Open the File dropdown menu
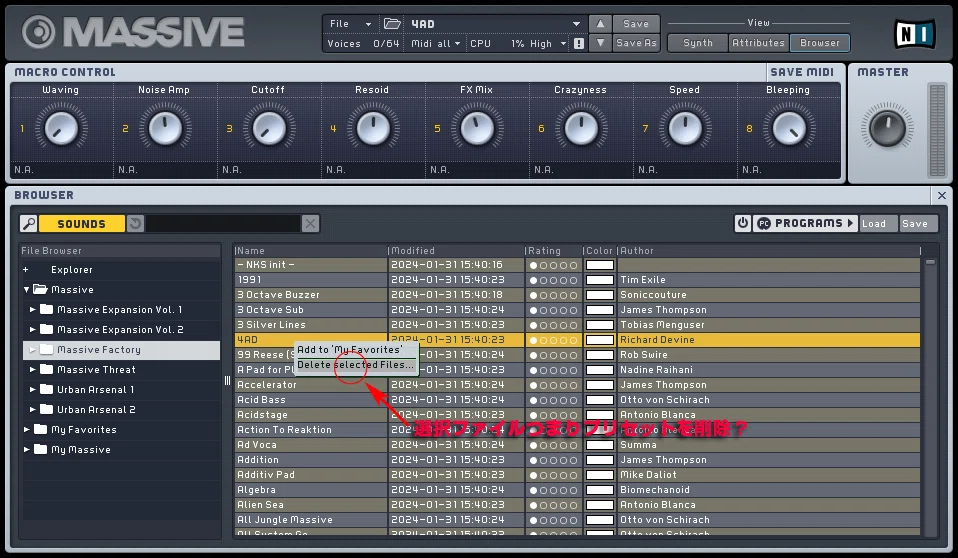 350,24
